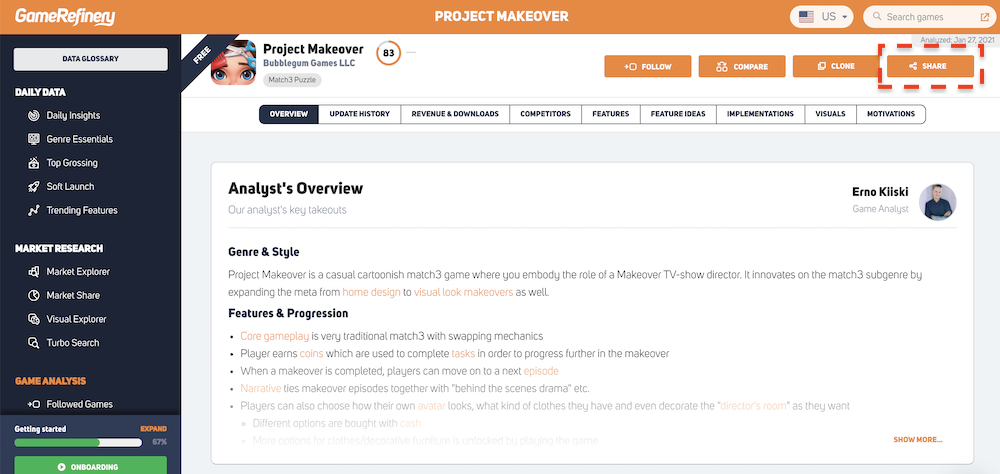Open search in new window icon
Viewport: 1000px width, 474px height.
click(984, 17)
